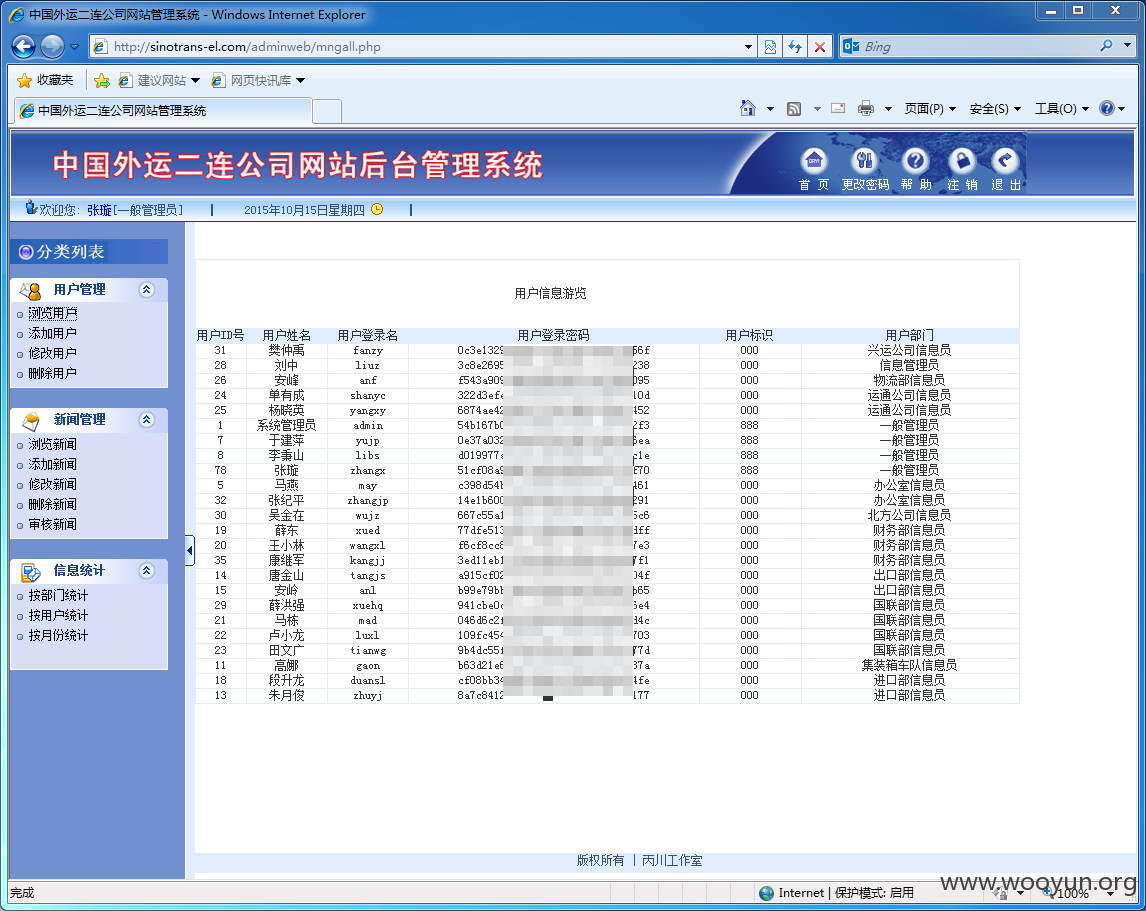Screen dimensions: 1146x911
Task: Open the zoom level 100% dropdown
Action: (1111, 893)
